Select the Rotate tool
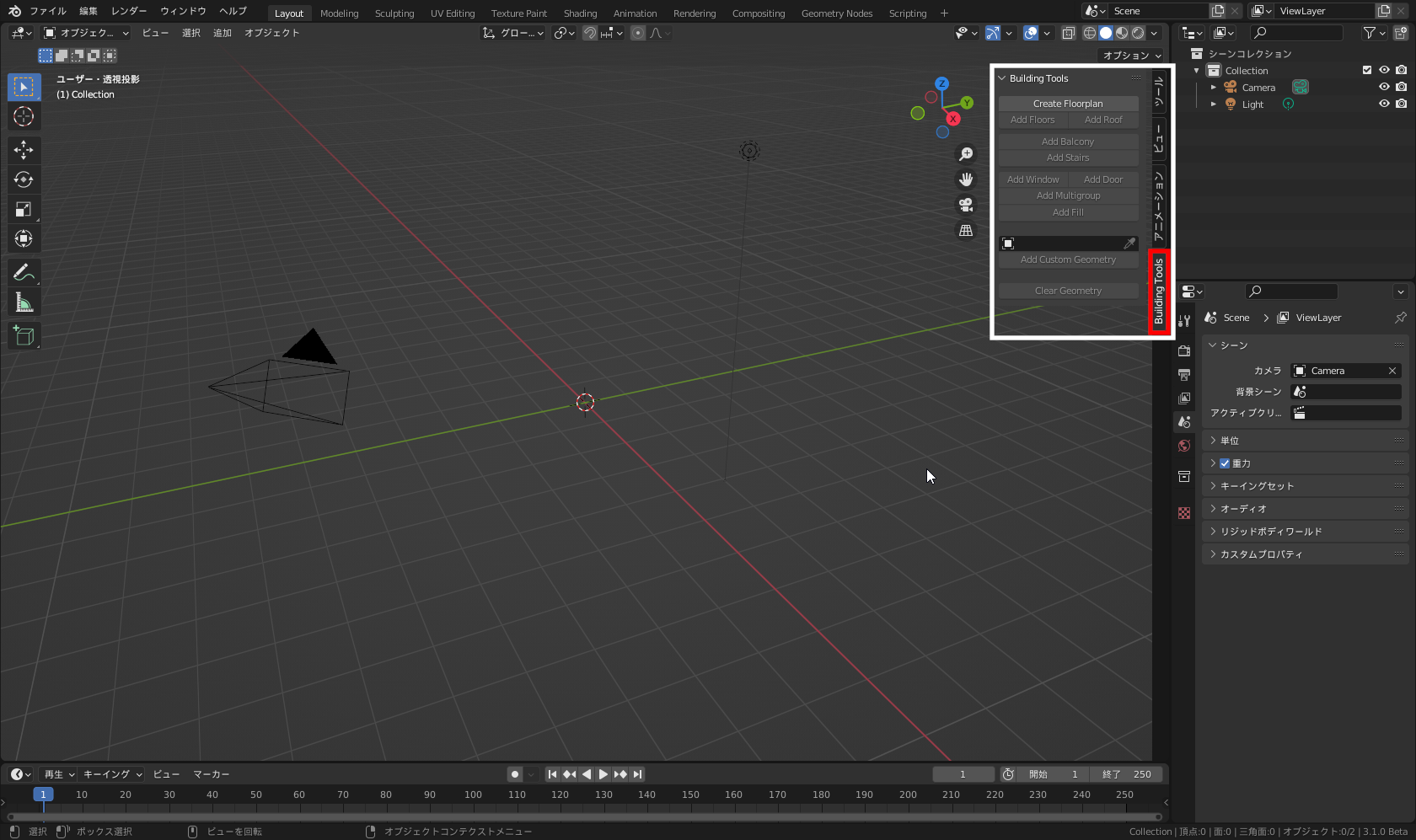This screenshot has height=840, width=1416. pos(24,179)
